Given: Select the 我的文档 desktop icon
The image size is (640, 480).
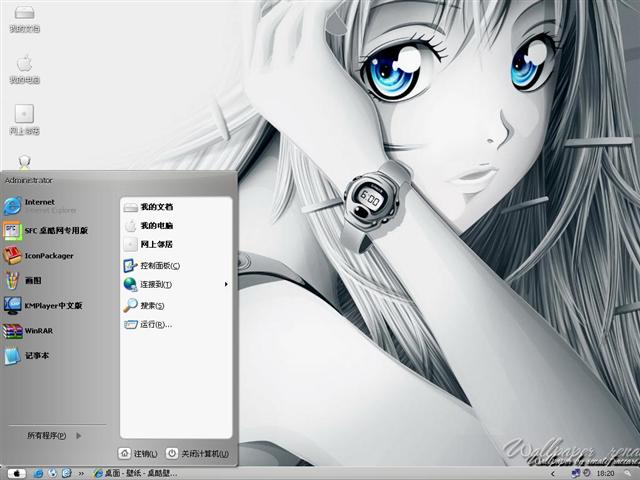Looking at the screenshot, I should tap(24, 19).
